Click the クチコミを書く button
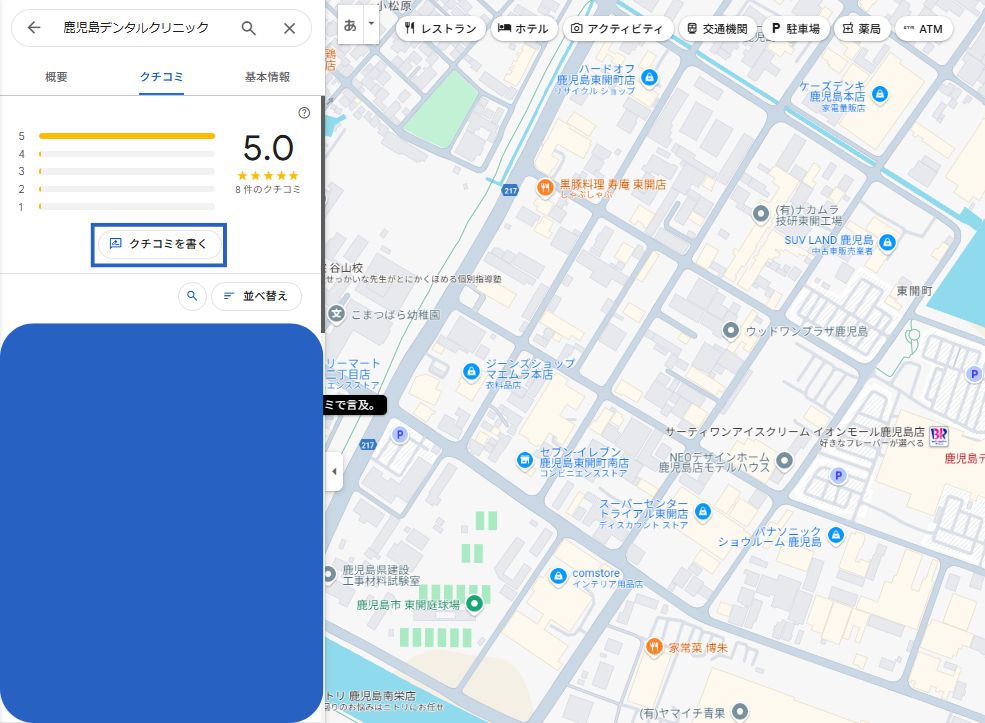 [x=159, y=244]
